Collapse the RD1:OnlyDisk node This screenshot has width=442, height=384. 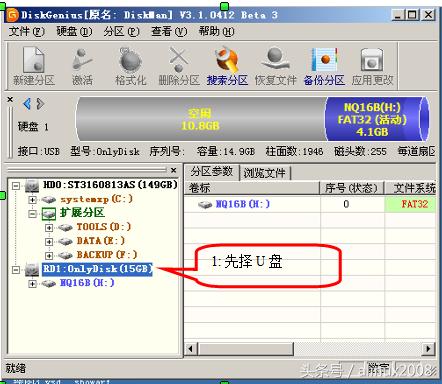point(16,270)
